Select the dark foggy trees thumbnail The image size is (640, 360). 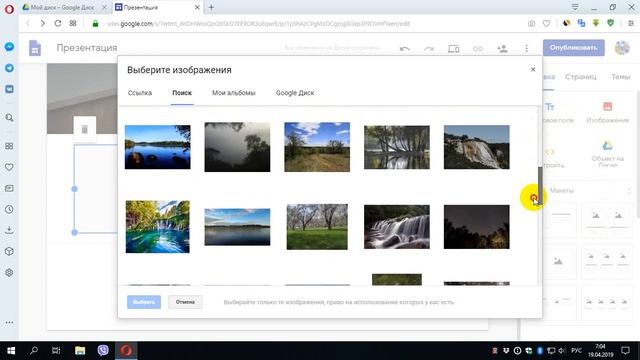[x=237, y=147]
